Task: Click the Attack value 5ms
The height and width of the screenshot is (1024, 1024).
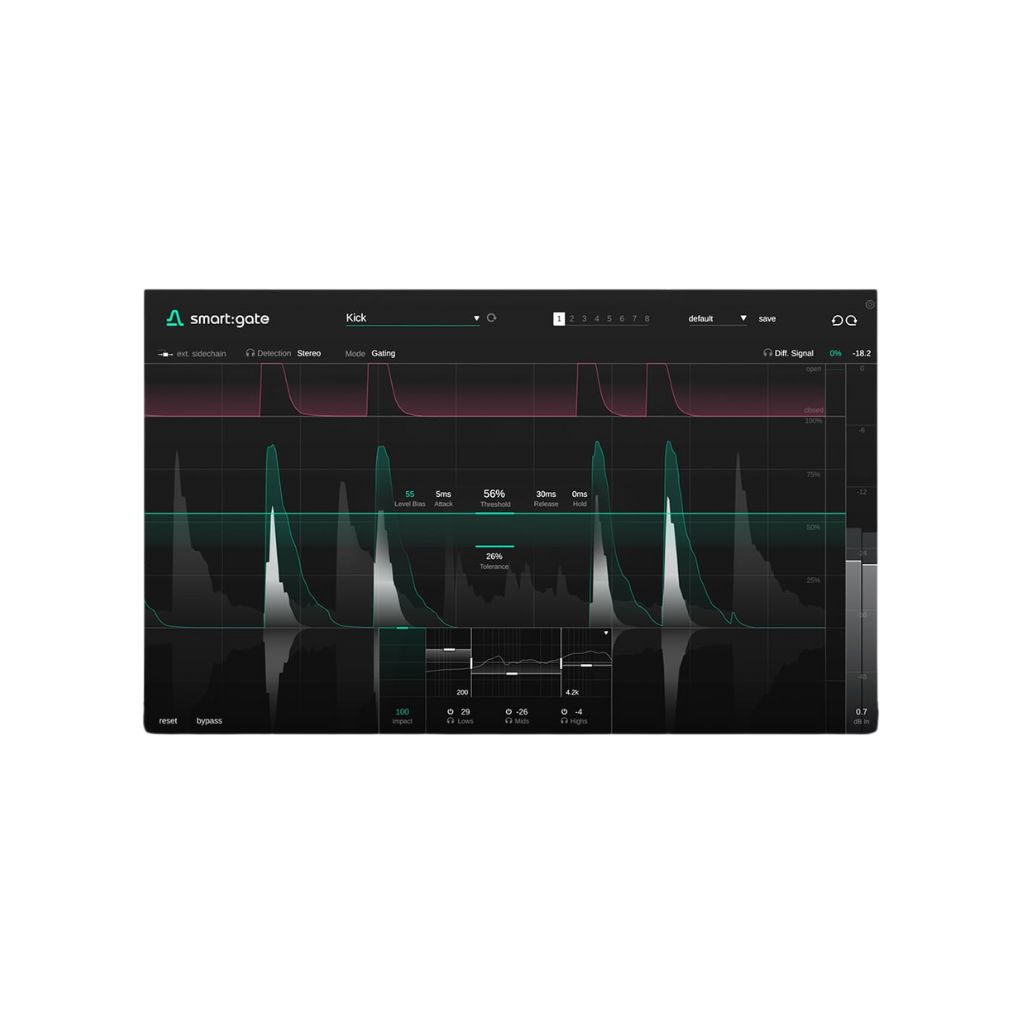Action: pyautogui.click(x=443, y=494)
